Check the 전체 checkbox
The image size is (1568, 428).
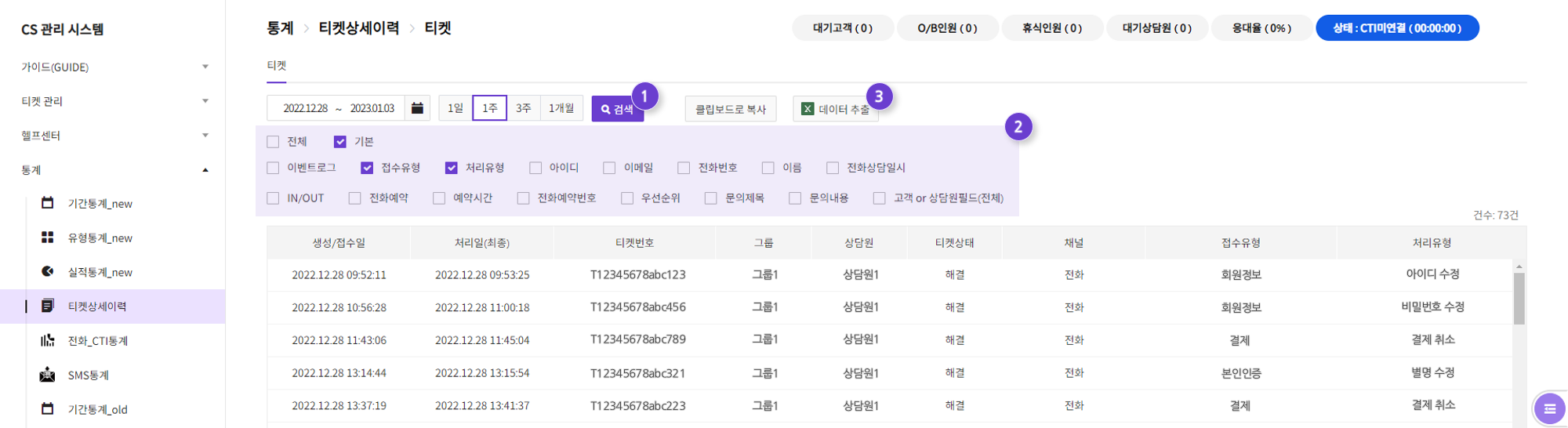point(273,142)
